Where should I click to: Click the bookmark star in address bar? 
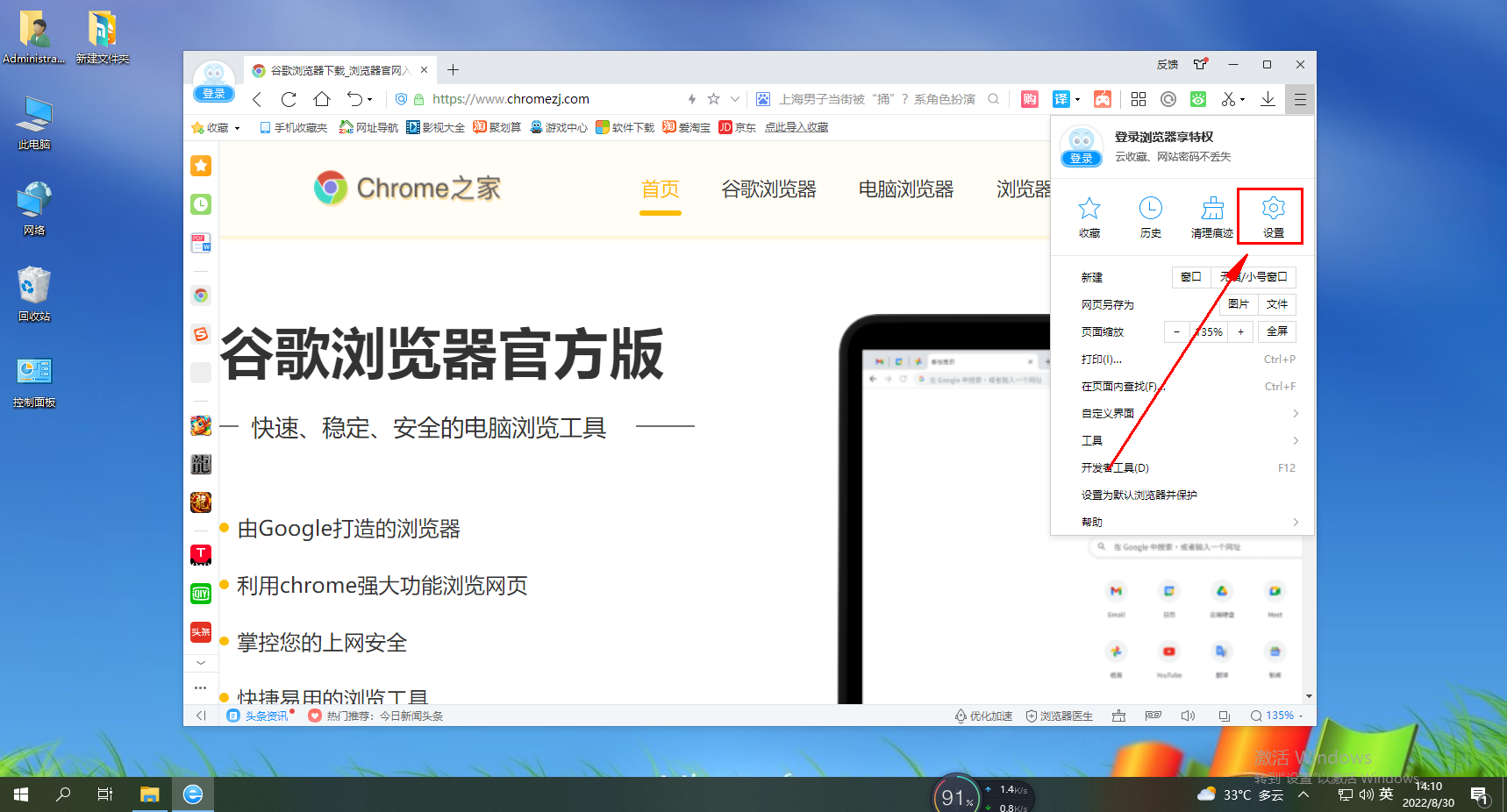[x=714, y=99]
